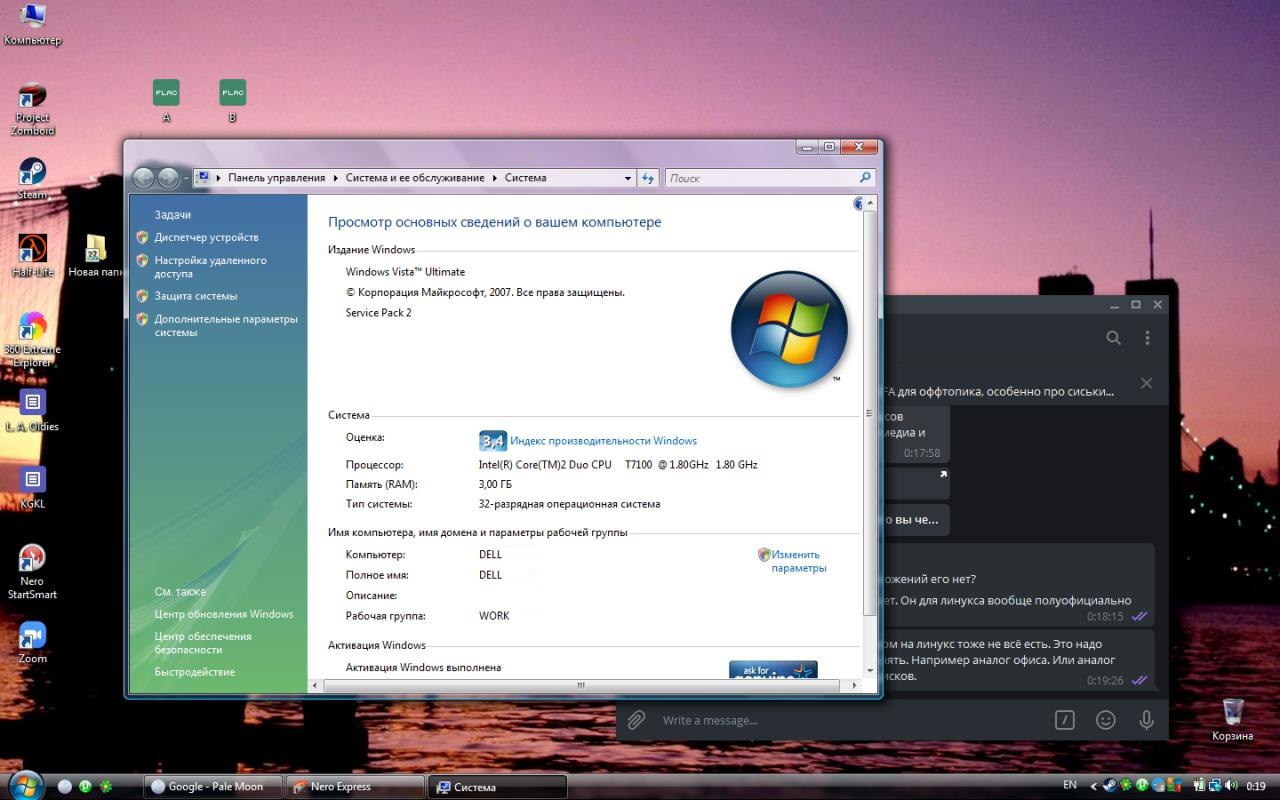This screenshot has width=1280, height=800.
Task: Open the KGKL desktop file
Action: coord(32,487)
